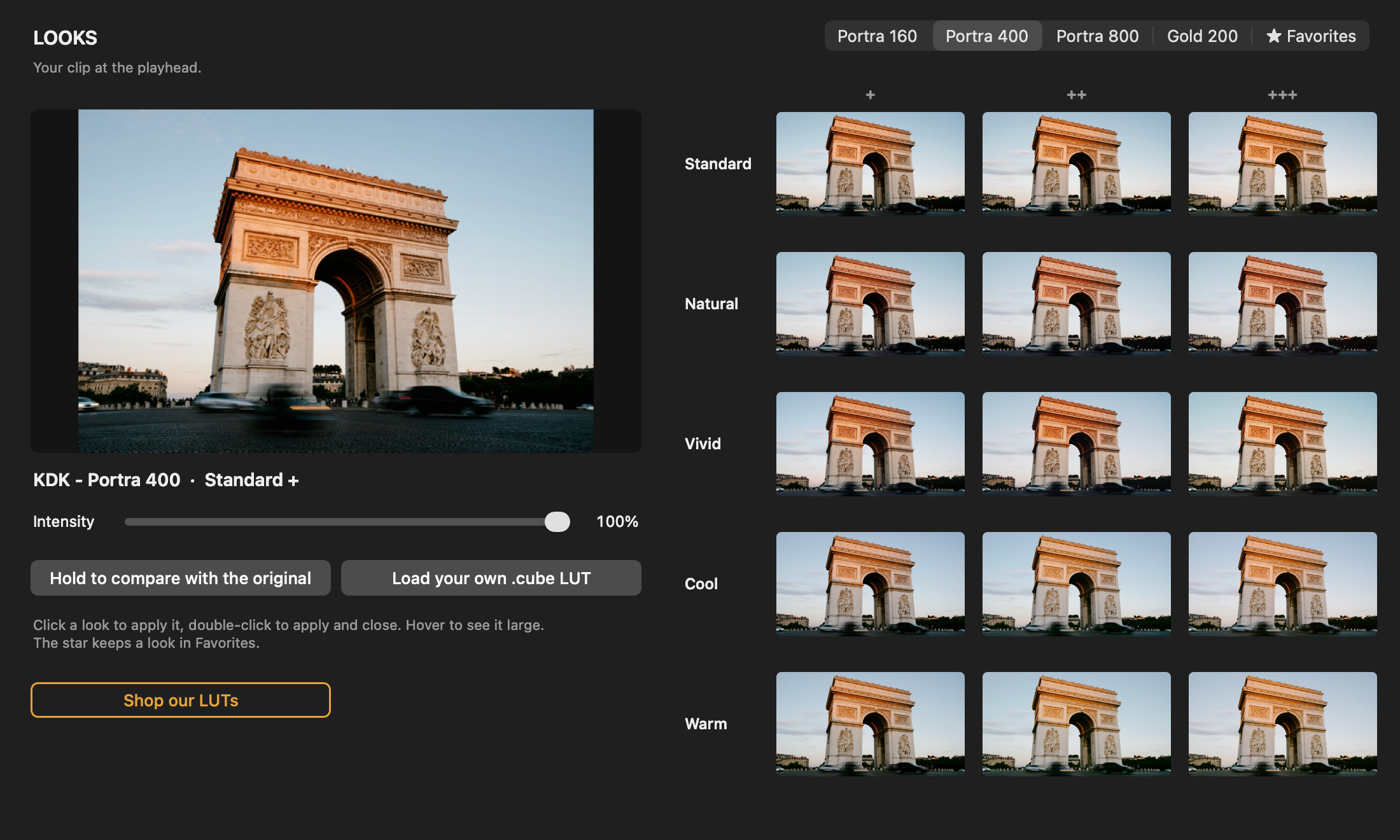Apply the Warm + look thumbnail

[871, 724]
